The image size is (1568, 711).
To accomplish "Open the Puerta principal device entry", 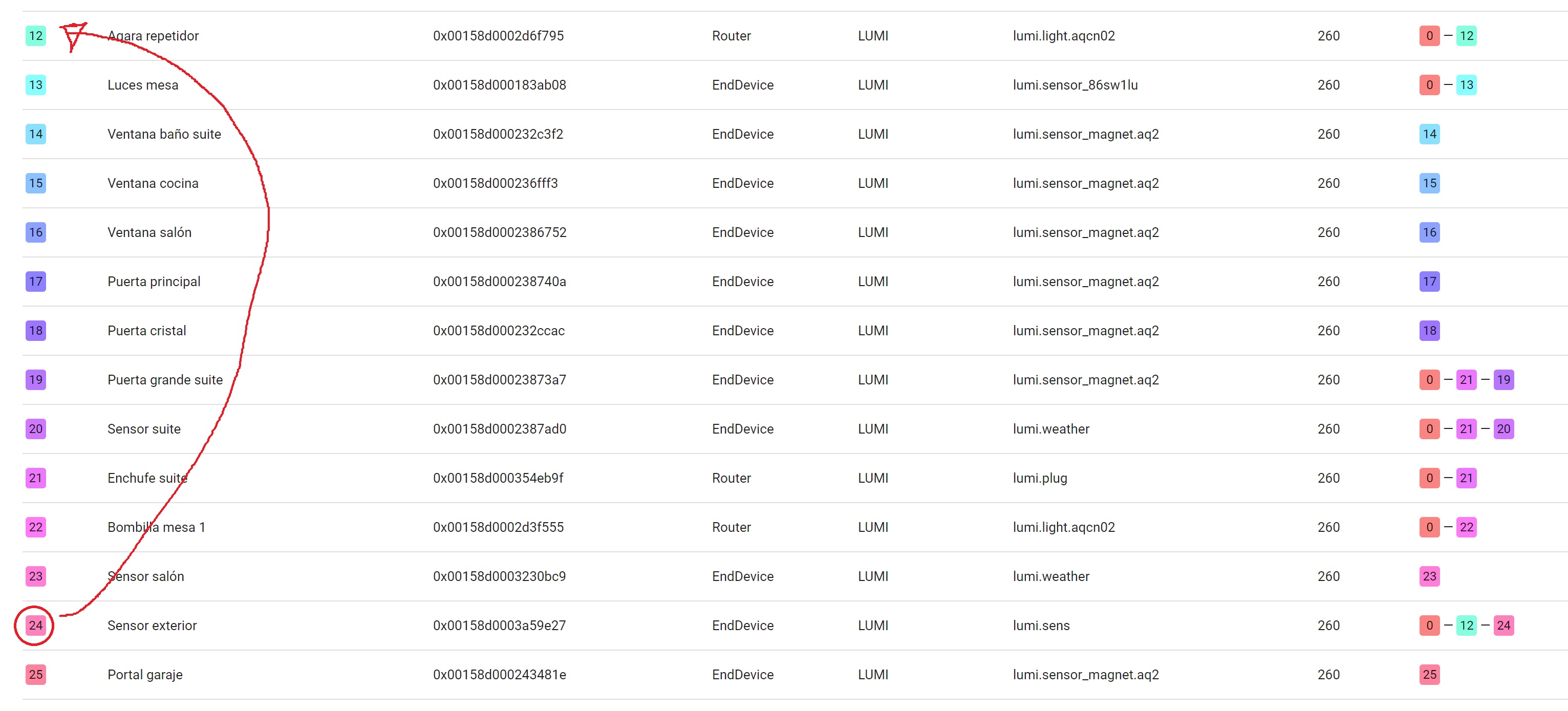I will pyautogui.click(x=154, y=282).
